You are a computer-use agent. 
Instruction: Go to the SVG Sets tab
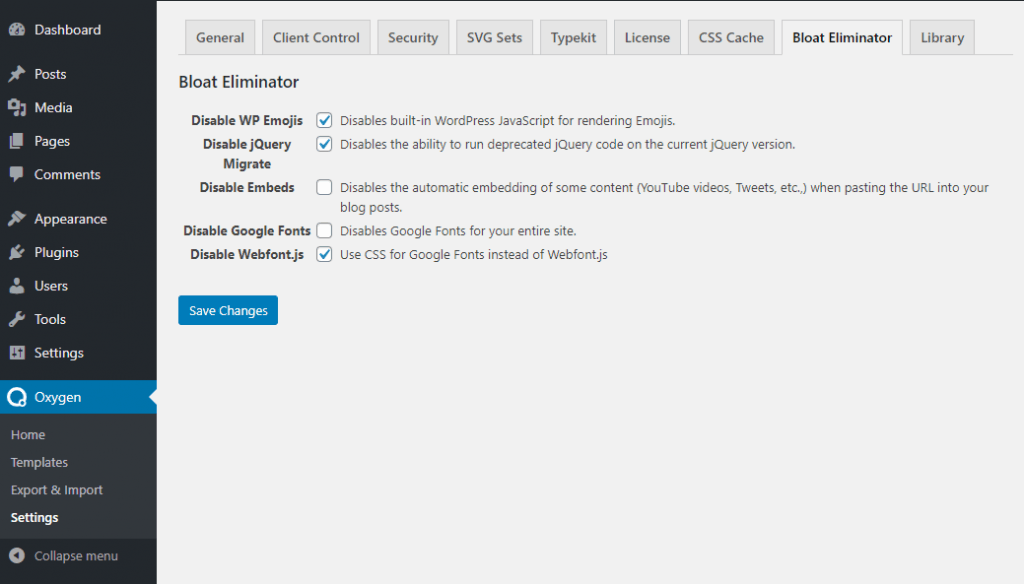[x=494, y=38]
